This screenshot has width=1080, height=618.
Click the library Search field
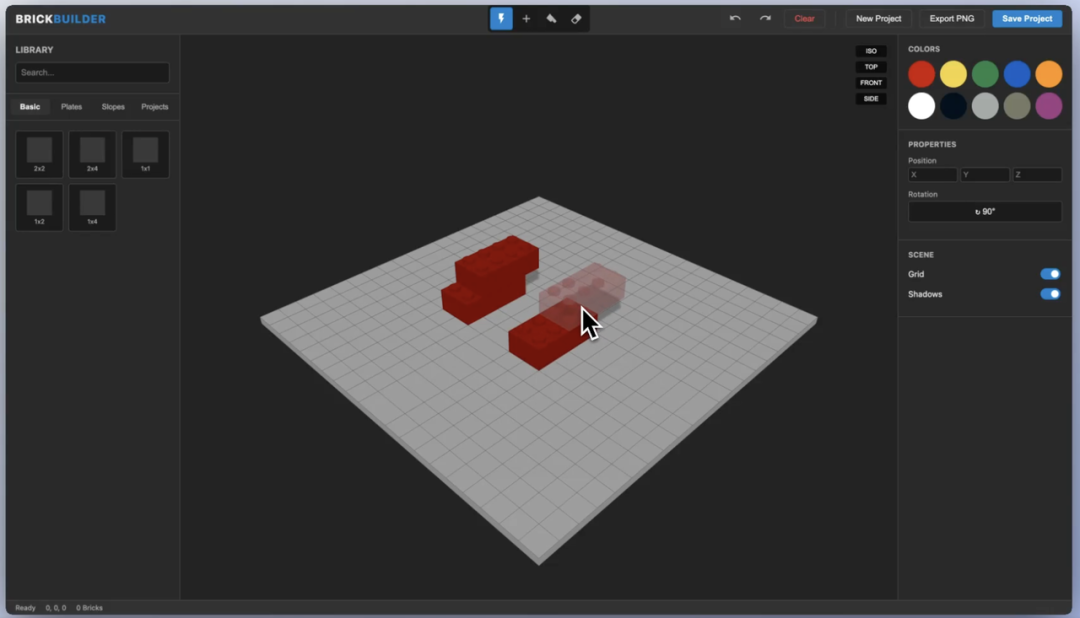coord(92,73)
